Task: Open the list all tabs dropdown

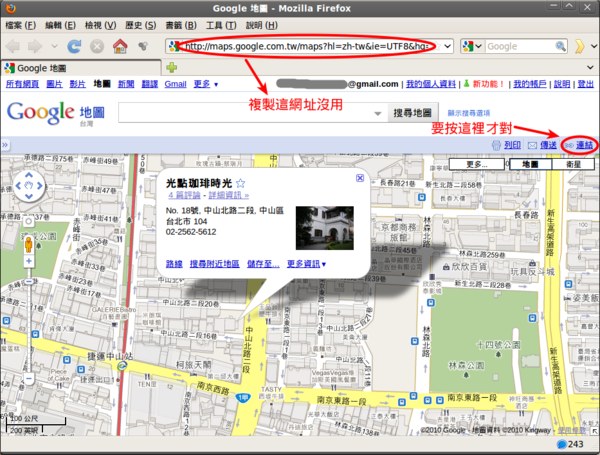Action: 590,67
